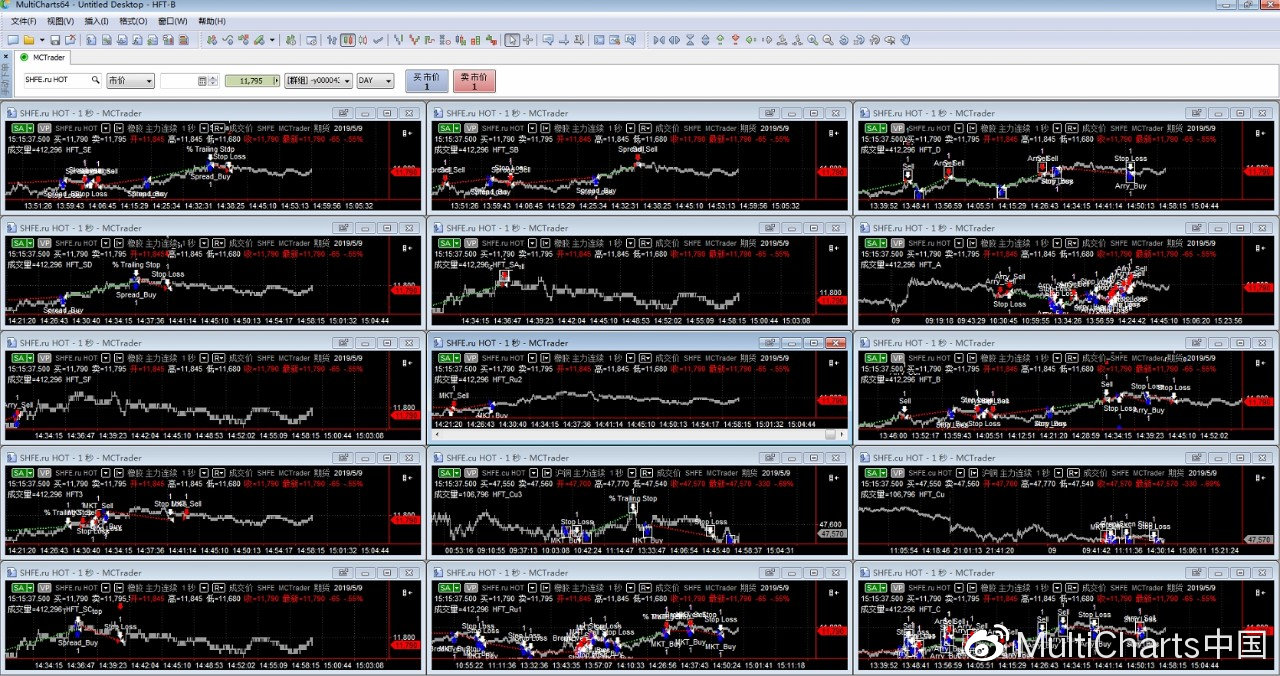Click the save disk icon in toolbar
This screenshot has height=676, width=1280.
click(55, 40)
